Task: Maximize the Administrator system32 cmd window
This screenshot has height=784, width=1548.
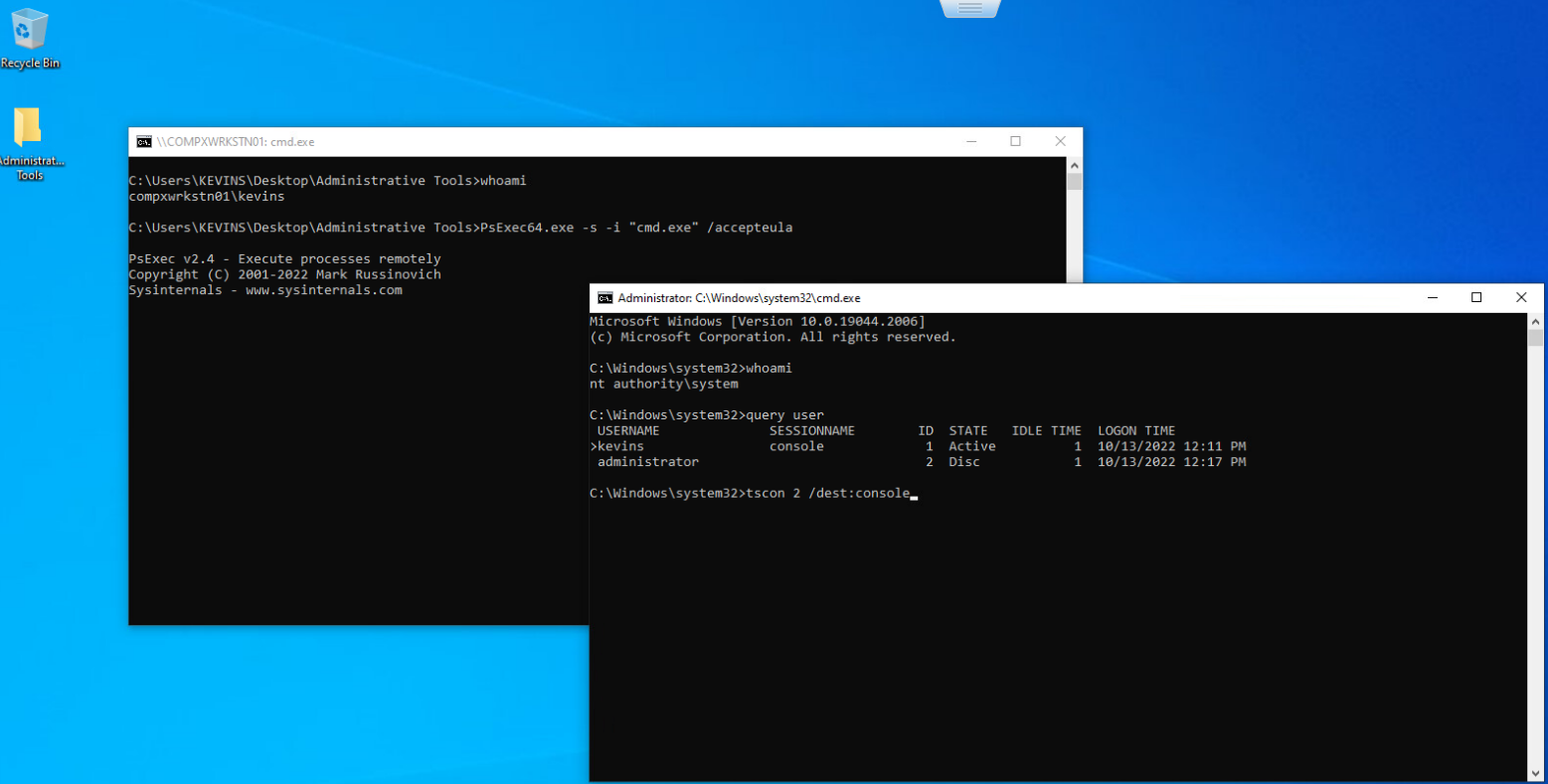Action: (x=1476, y=298)
